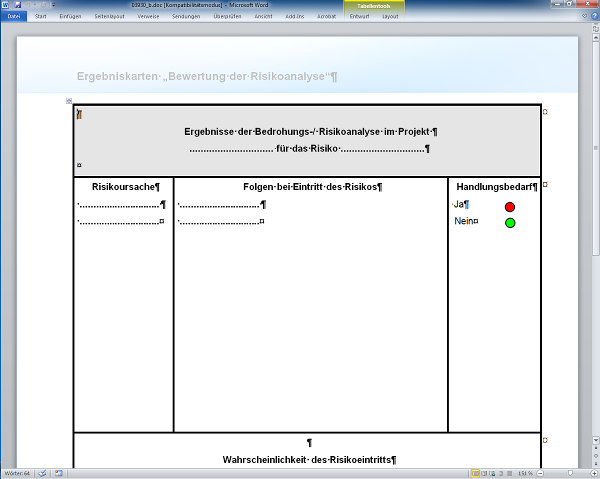Click the save icon in quick access toolbar
The height and width of the screenshot is (479, 600).
(x=16, y=5)
